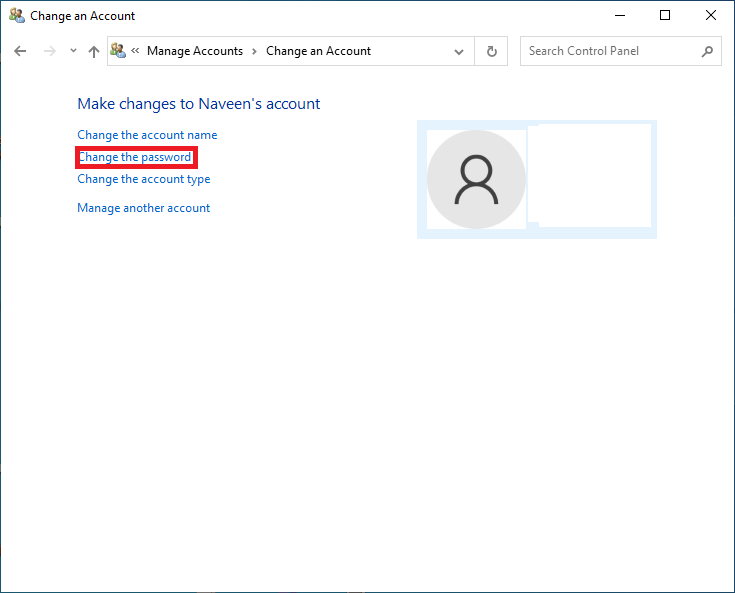This screenshot has height=593, width=735.
Task: Click the Back arrow navigation button
Action: (20, 51)
